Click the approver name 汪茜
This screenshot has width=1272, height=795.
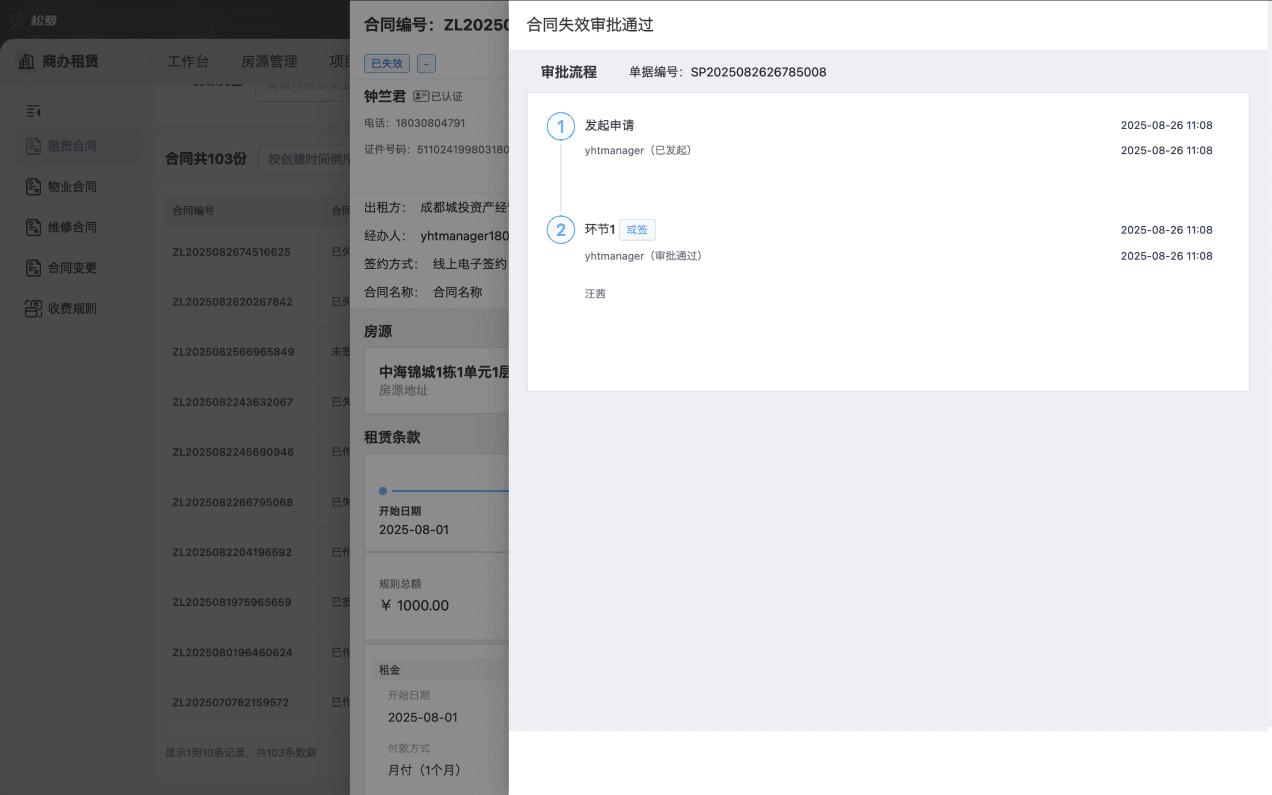595,294
